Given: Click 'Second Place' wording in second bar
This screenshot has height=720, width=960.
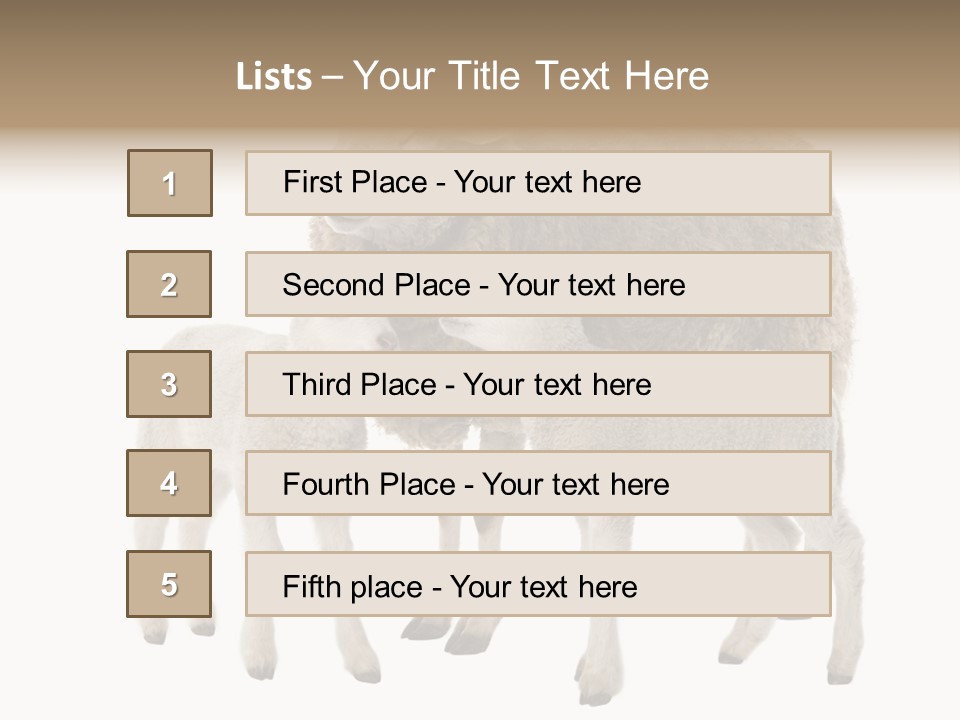Looking at the screenshot, I should 377,285.
